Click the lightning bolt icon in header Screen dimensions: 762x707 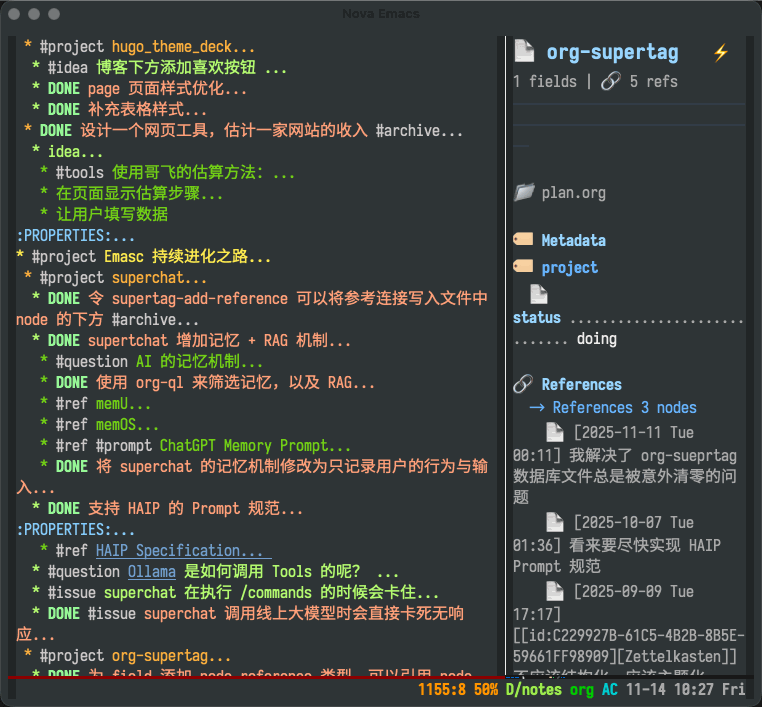(721, 52)
